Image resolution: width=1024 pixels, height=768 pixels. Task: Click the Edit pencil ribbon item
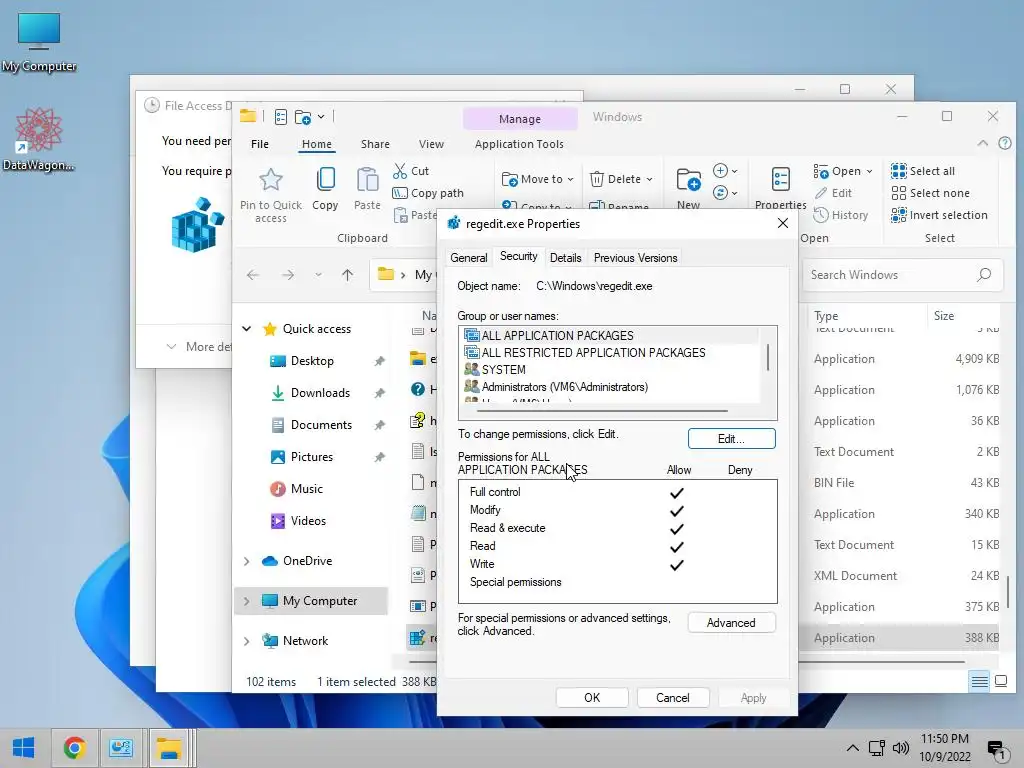pos(833,193)
